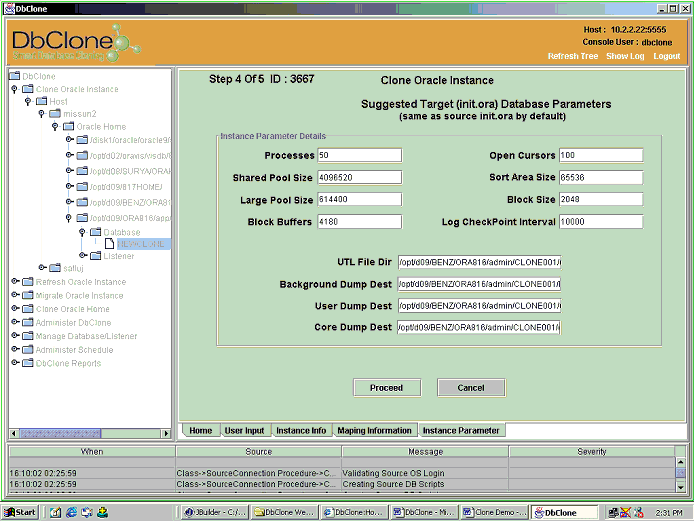Open the Windows Start menu

[x=19, y=513]
